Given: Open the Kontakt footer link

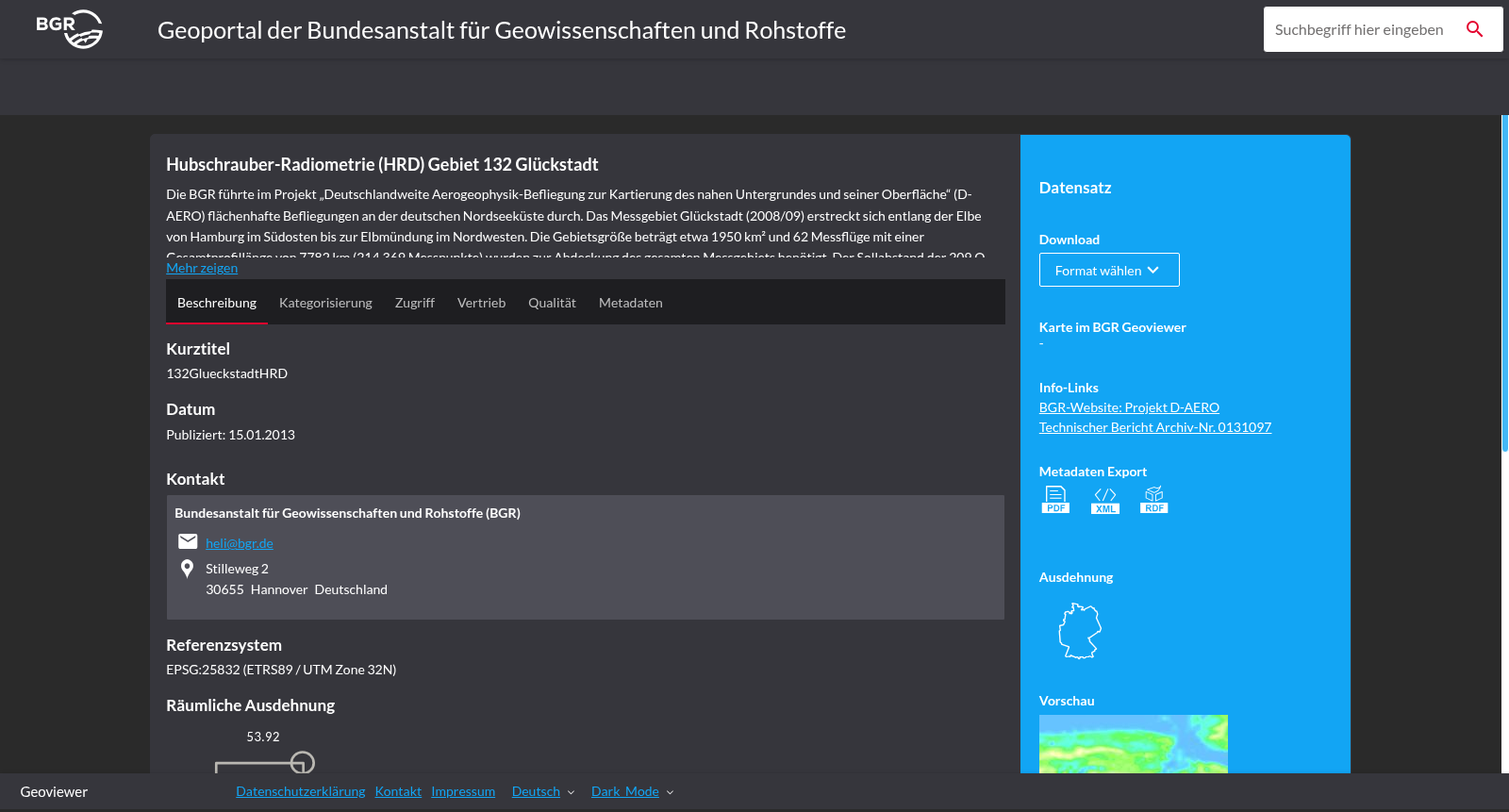Looking at the screenshot, I should pyautogui.click(x=398, y=791).
